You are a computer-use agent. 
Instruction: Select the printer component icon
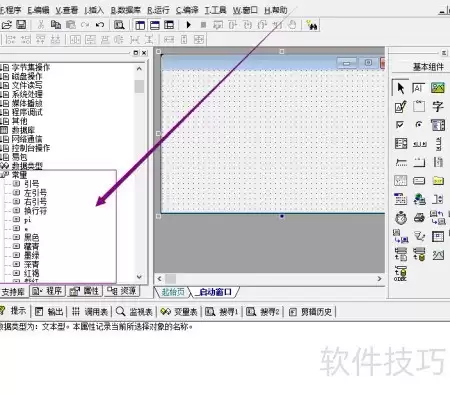(x=419, y=218)
